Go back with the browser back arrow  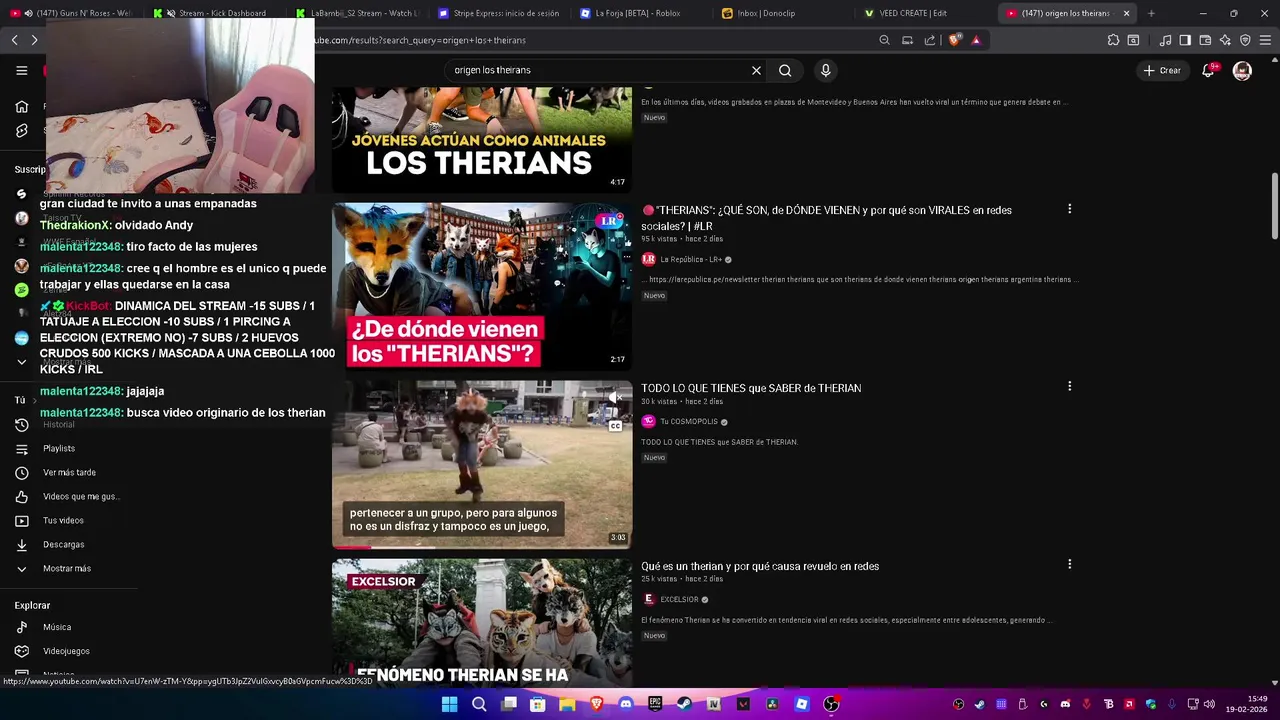pyautogui.click(x=14, y=40)
